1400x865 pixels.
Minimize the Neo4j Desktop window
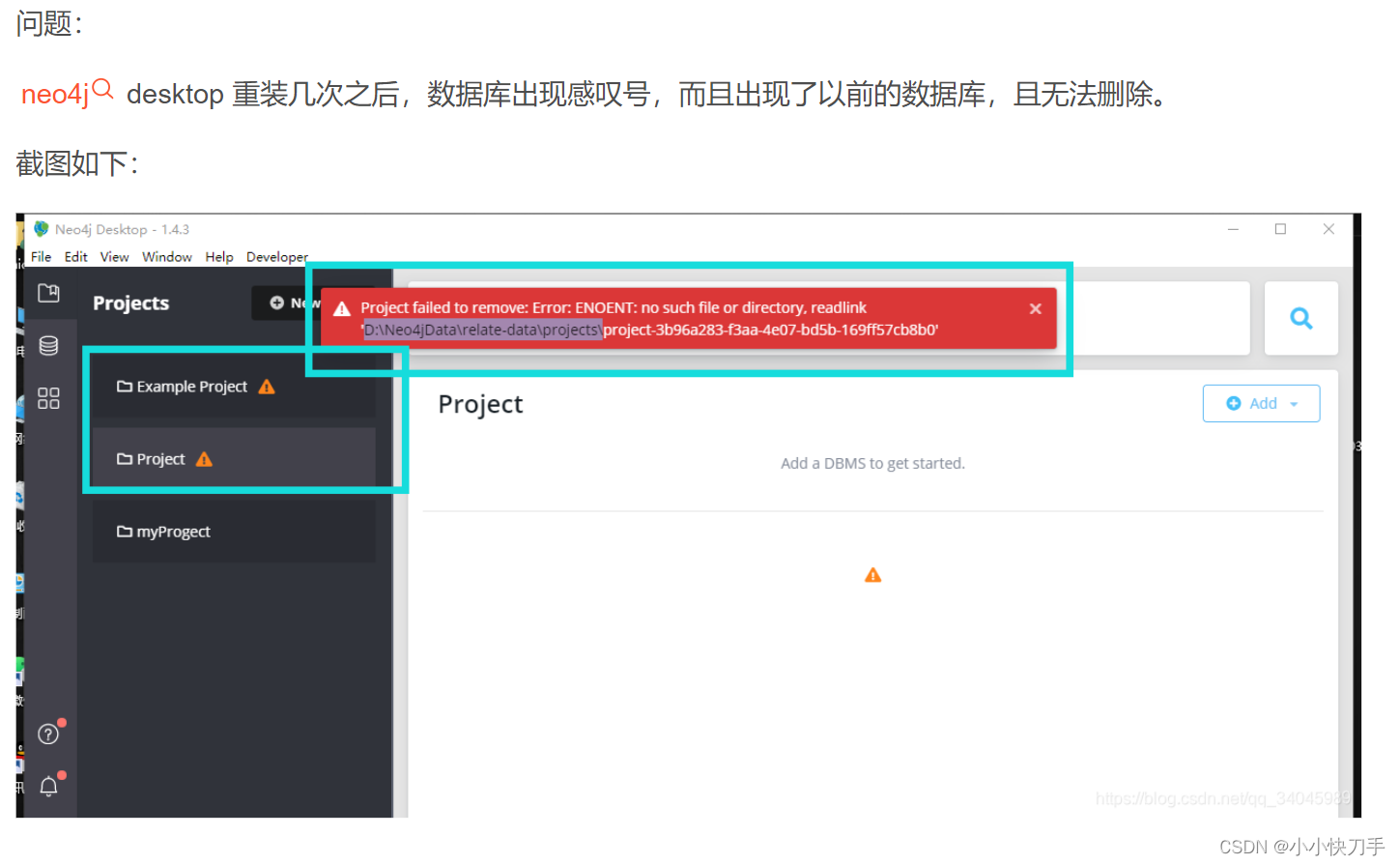pos(1233,229)
